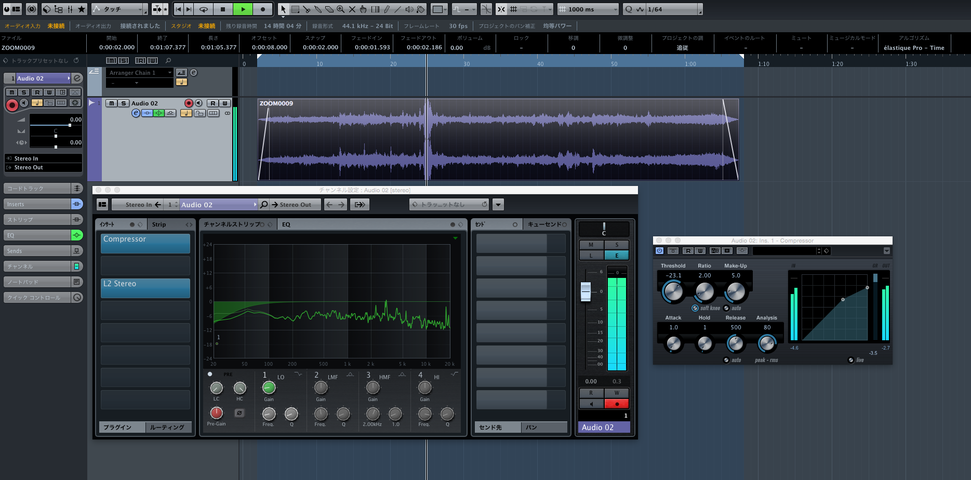Select the Zoom magnifier tool
This screenshot has height=480, width=971.
click(x=340, y=9)
